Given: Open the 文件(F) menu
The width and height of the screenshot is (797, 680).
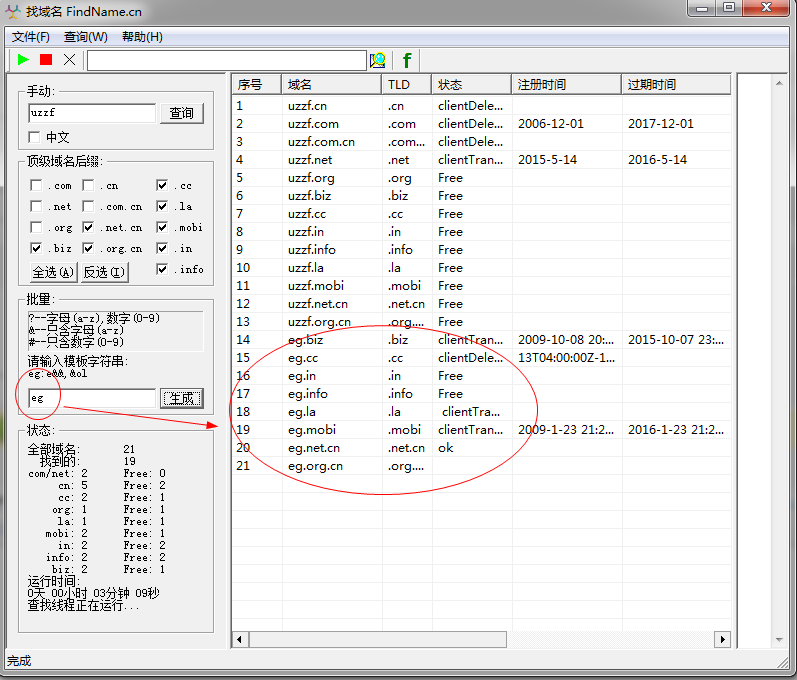Looking at the screenshot, I should tap(30, 37).
